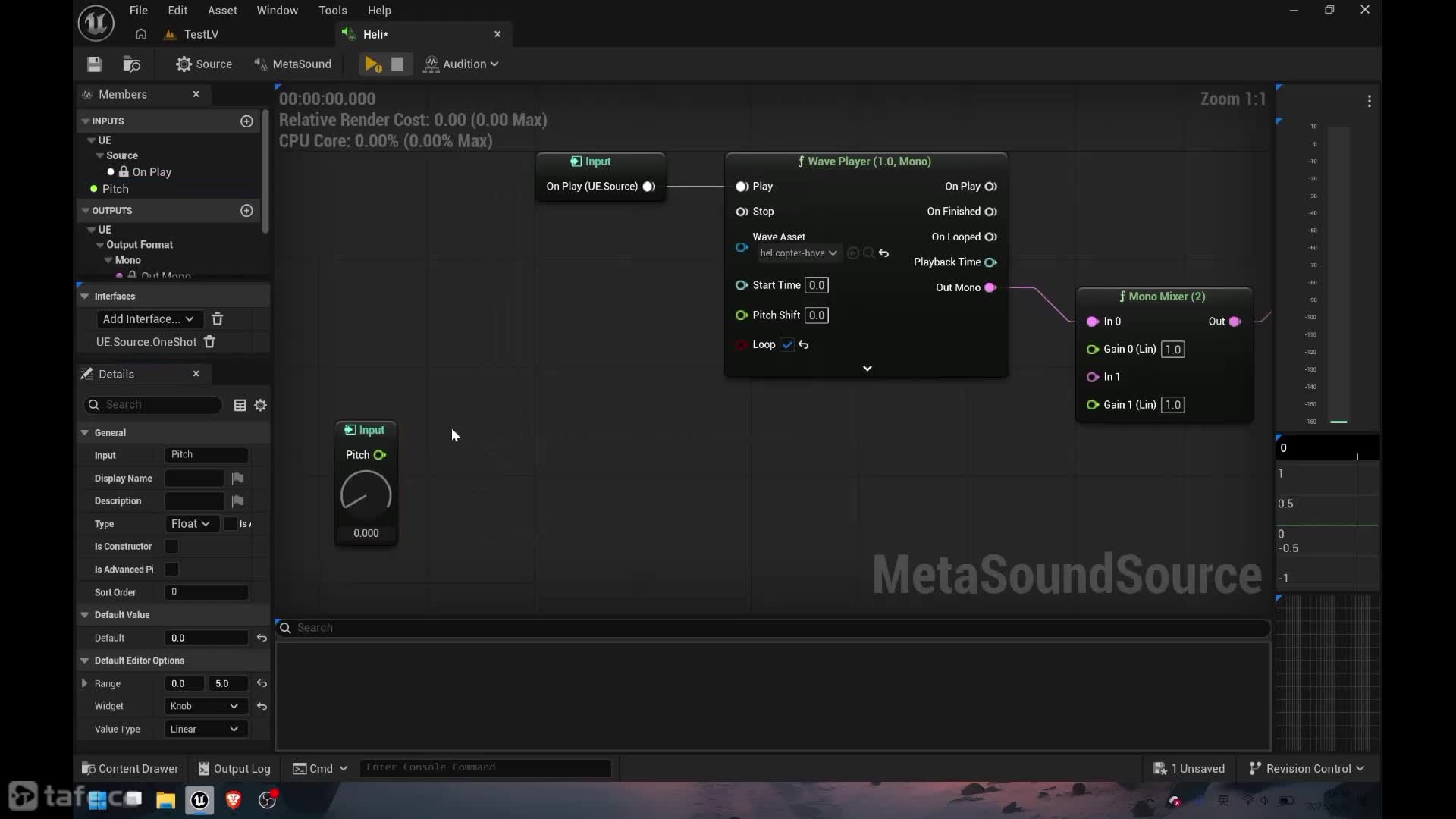Open File Explorer from the taskbar
1456x819 pixels.
click(x=165, y=800)
